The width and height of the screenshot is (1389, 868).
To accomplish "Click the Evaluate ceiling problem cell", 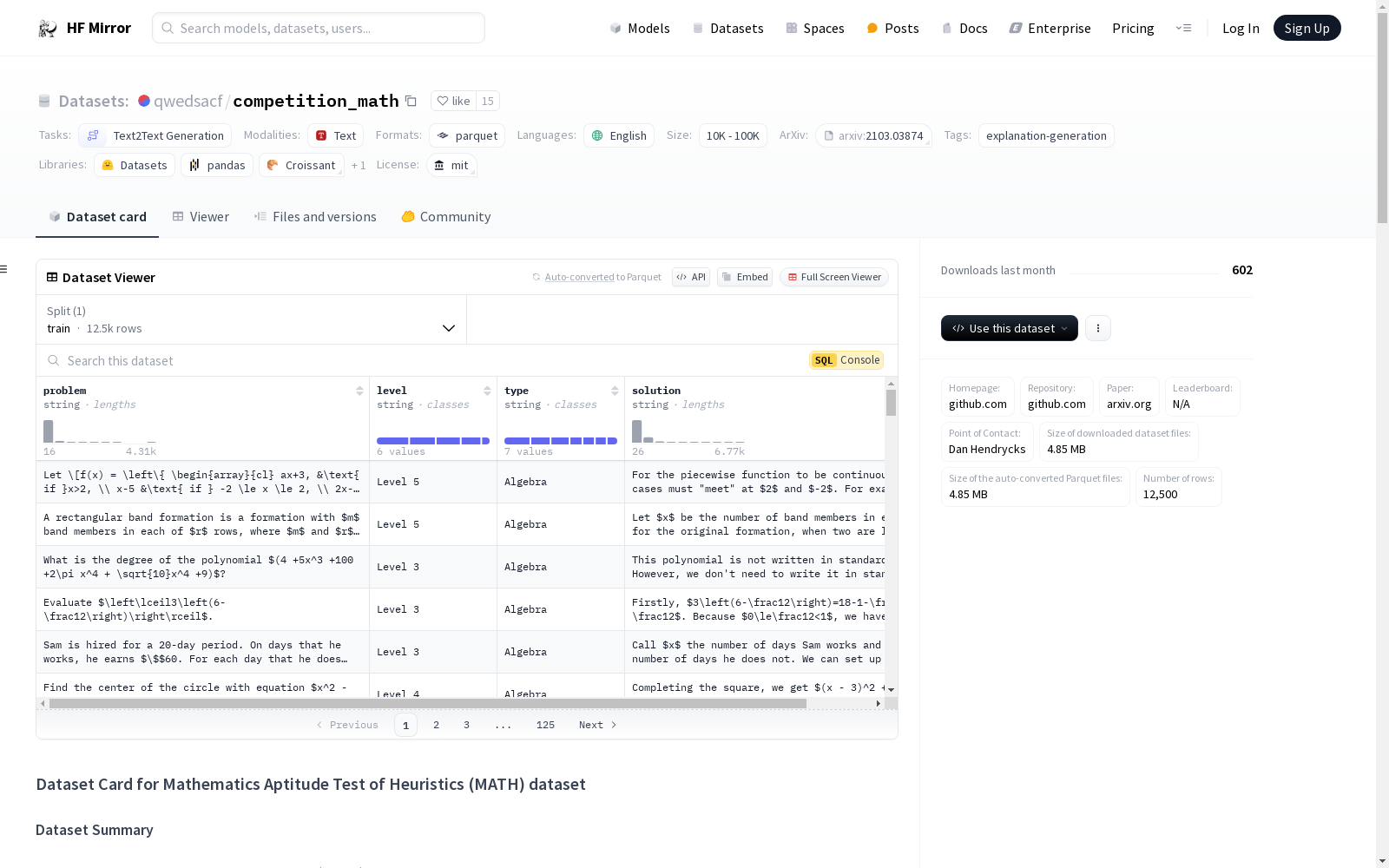I will tap(202, 609).
